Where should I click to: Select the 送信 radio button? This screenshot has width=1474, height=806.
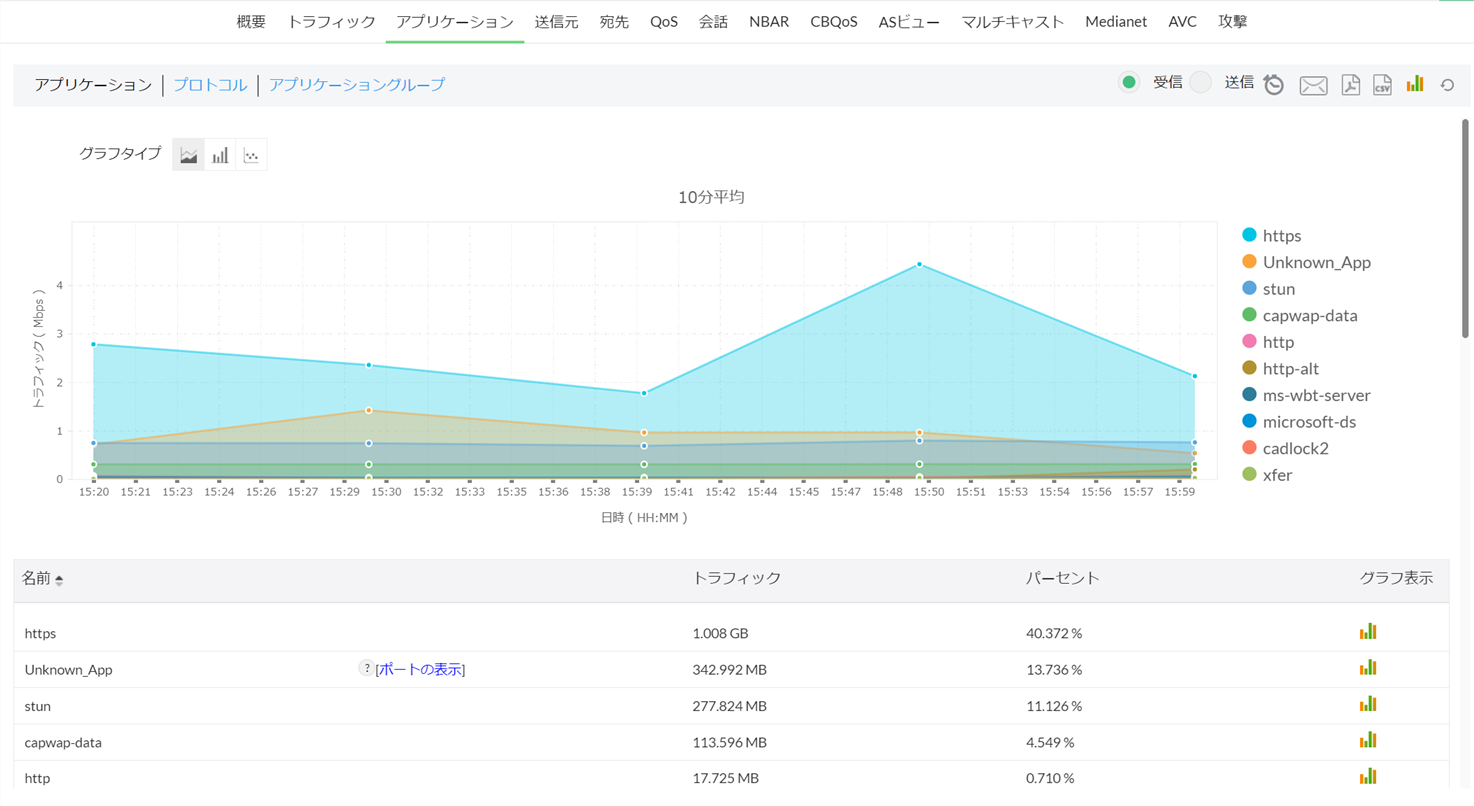[1201, 83]
